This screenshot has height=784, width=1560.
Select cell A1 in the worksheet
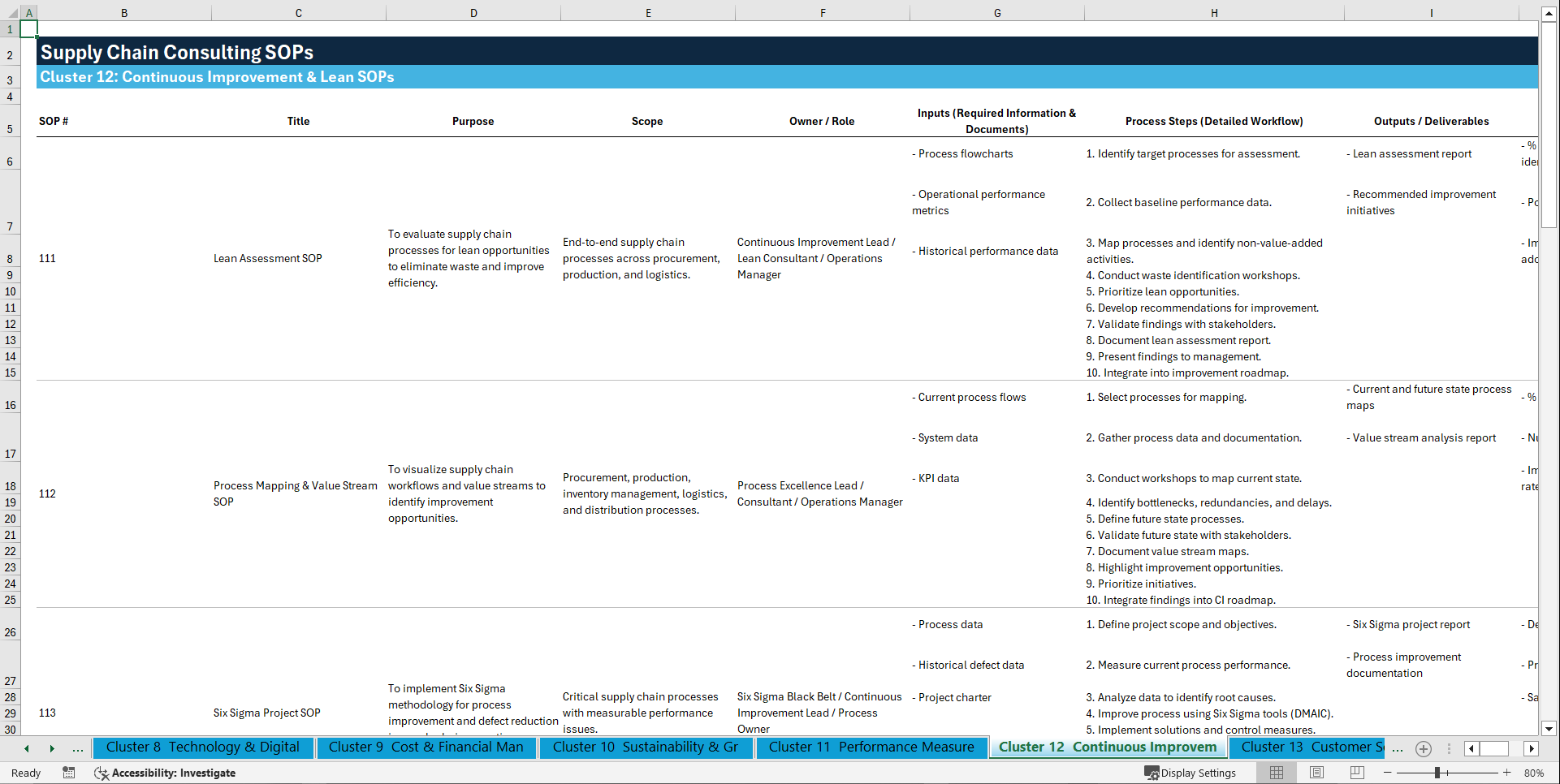click(29, 28)
